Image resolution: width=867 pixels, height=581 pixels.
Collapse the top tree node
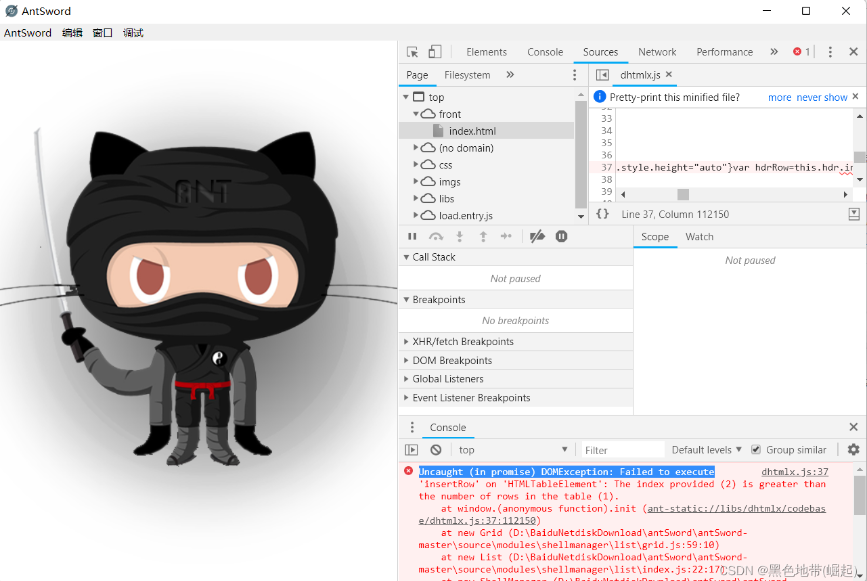406,97
